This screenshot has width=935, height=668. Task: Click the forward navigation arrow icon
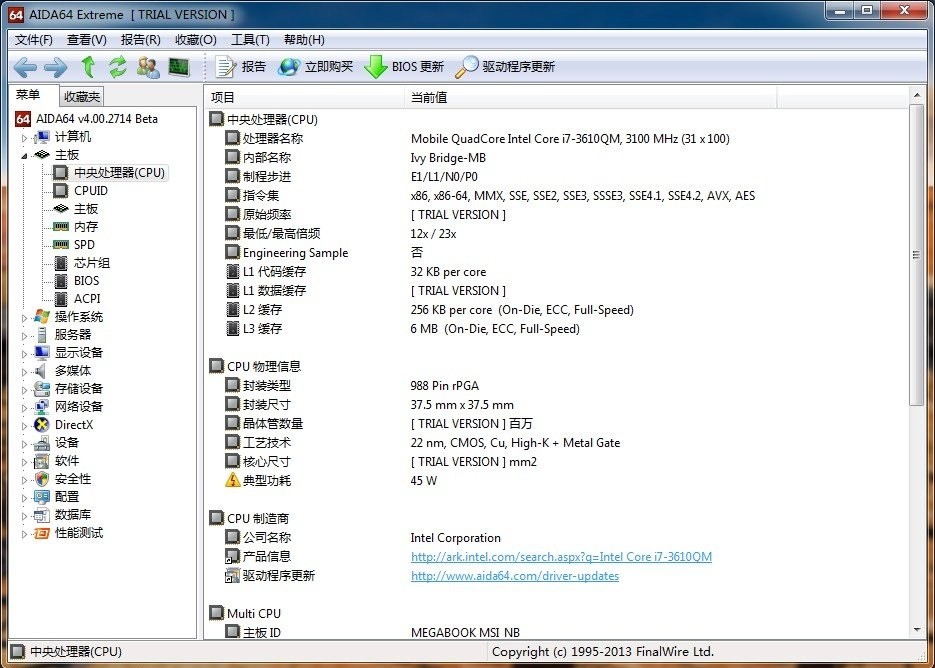[x=55, y=67]
